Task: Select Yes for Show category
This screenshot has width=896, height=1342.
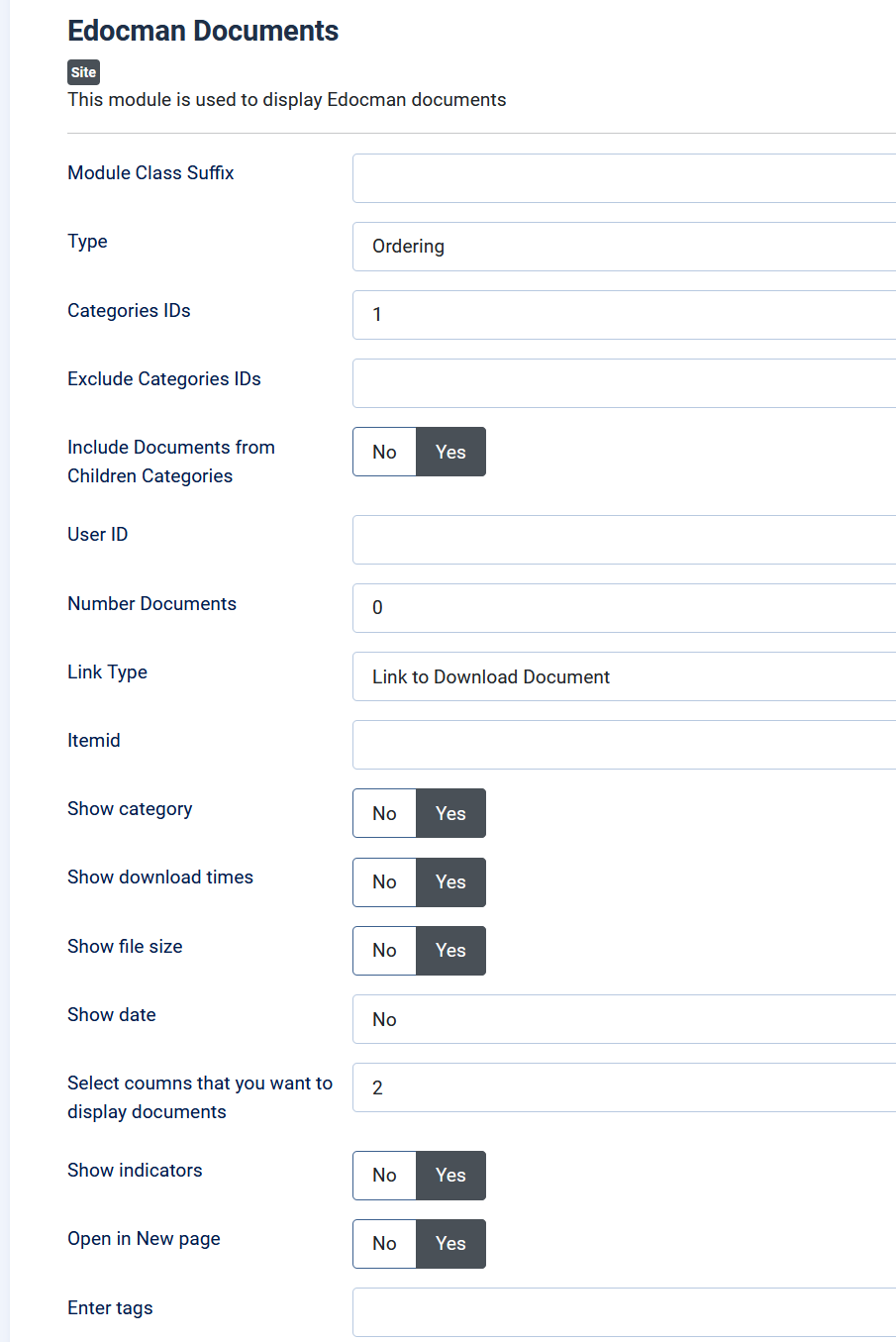Action: click(450, 813)
